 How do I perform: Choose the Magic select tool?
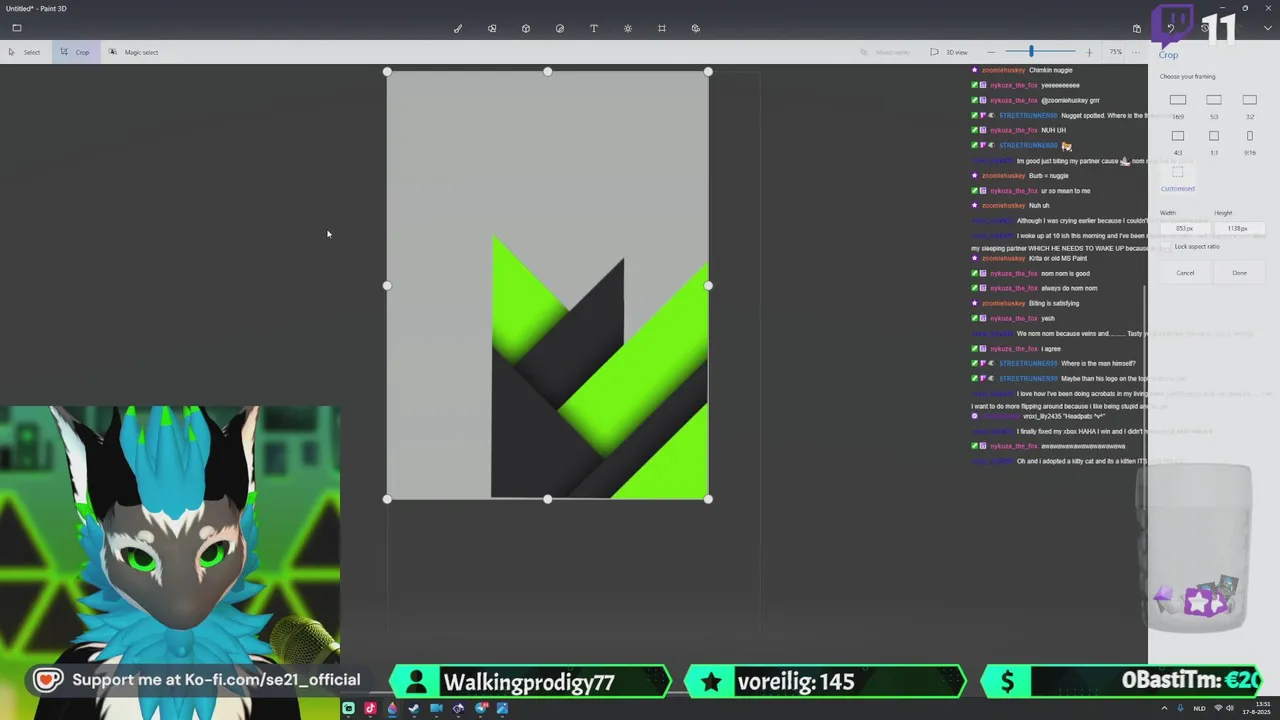134,52
